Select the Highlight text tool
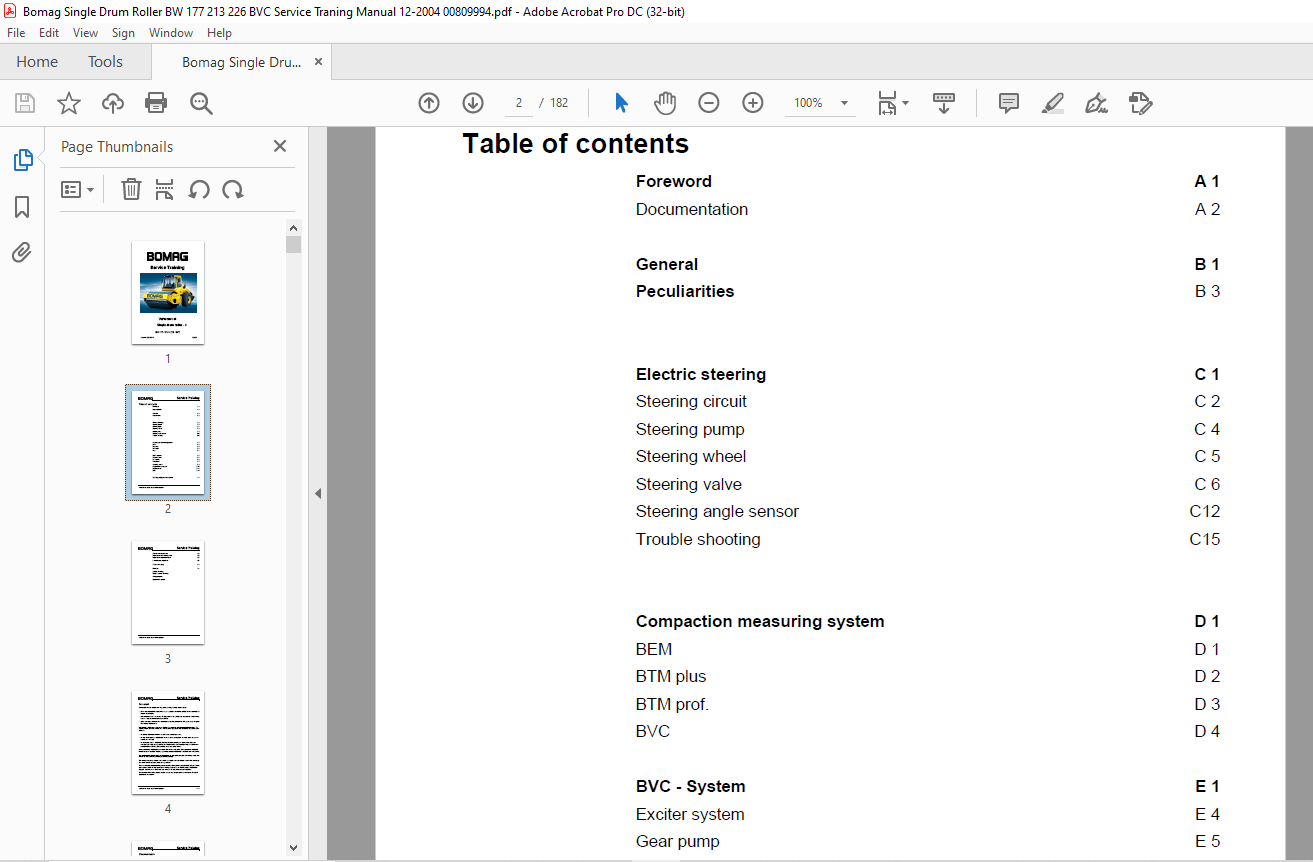 [x=1052, y=103]
